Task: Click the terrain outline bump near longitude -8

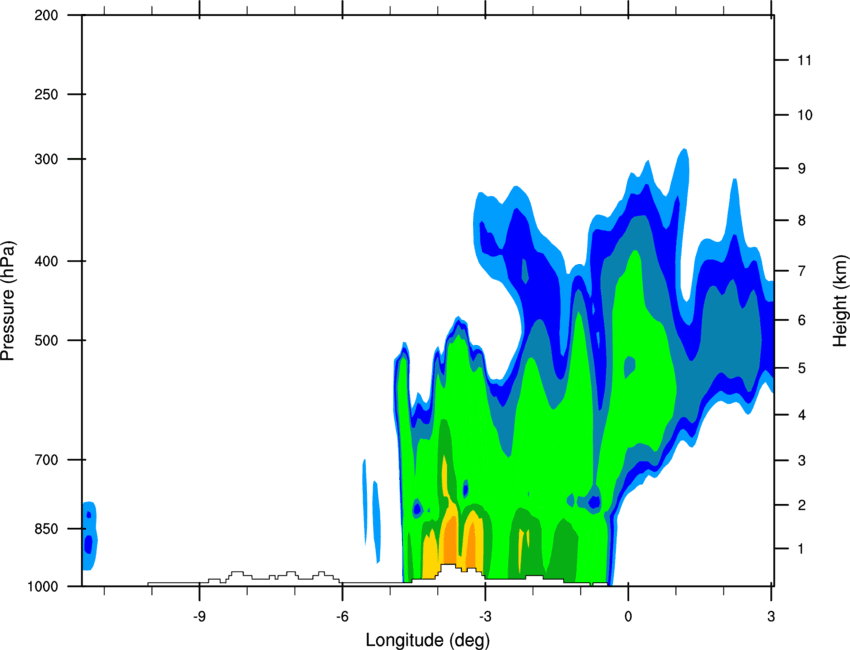Action: [237, 576]
